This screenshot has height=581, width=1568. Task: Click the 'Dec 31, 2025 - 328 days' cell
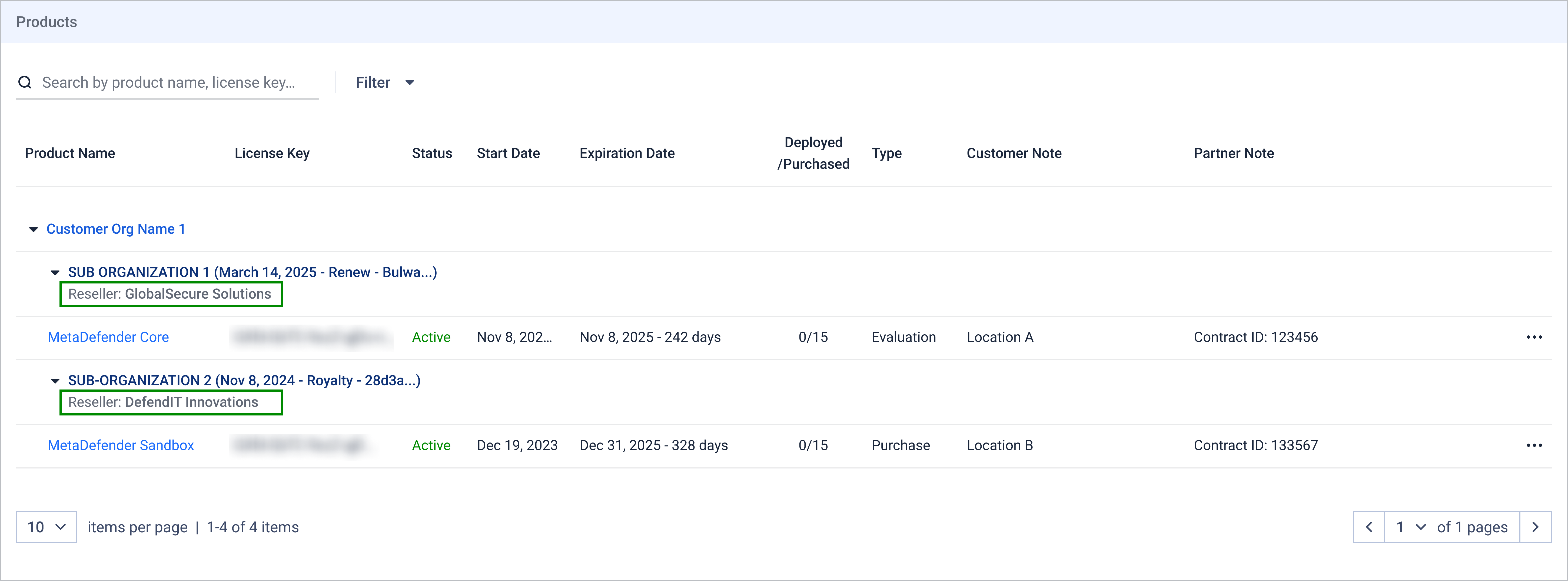(654, 446)
